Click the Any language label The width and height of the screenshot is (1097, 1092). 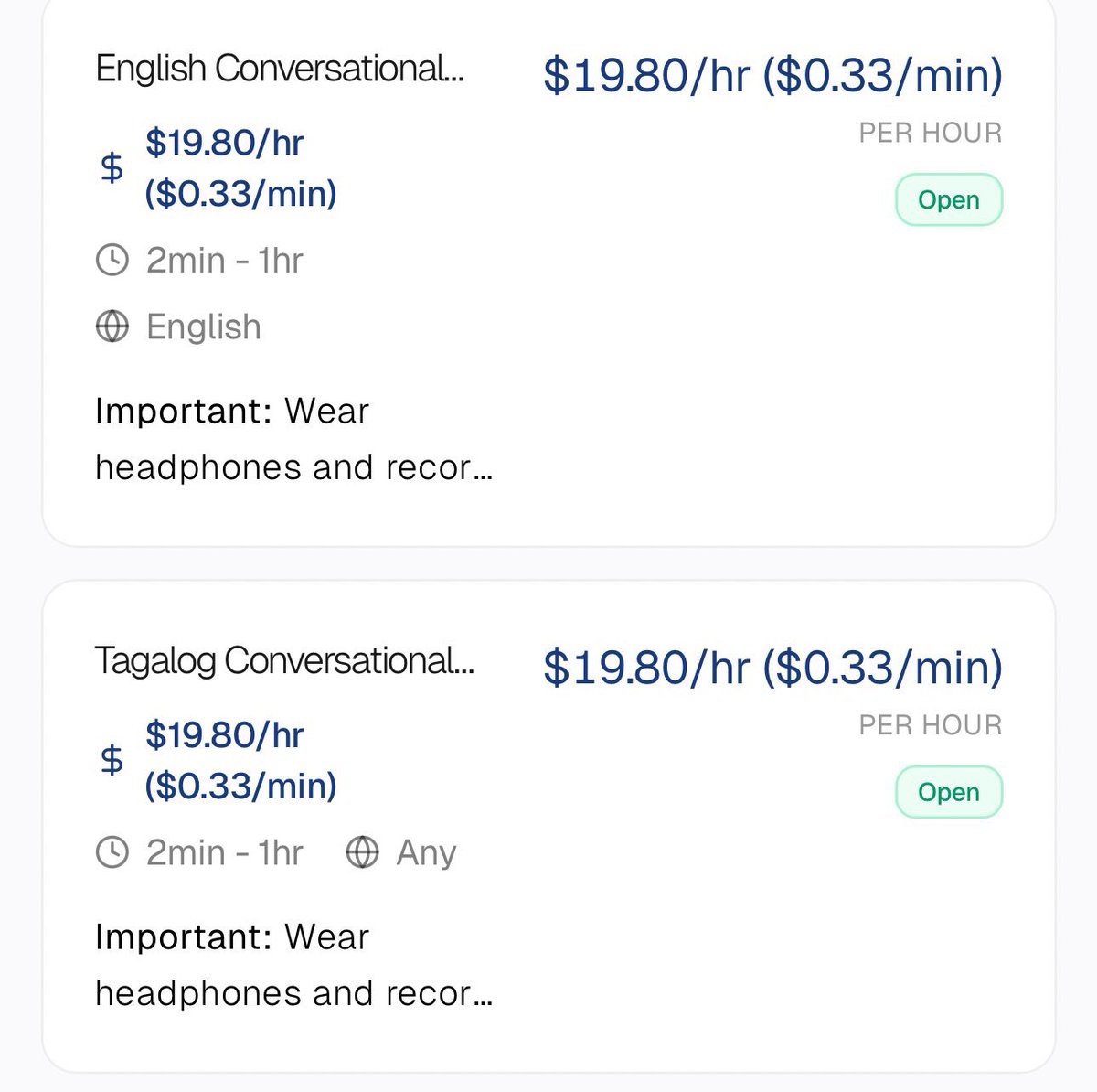tap(426, 852)
